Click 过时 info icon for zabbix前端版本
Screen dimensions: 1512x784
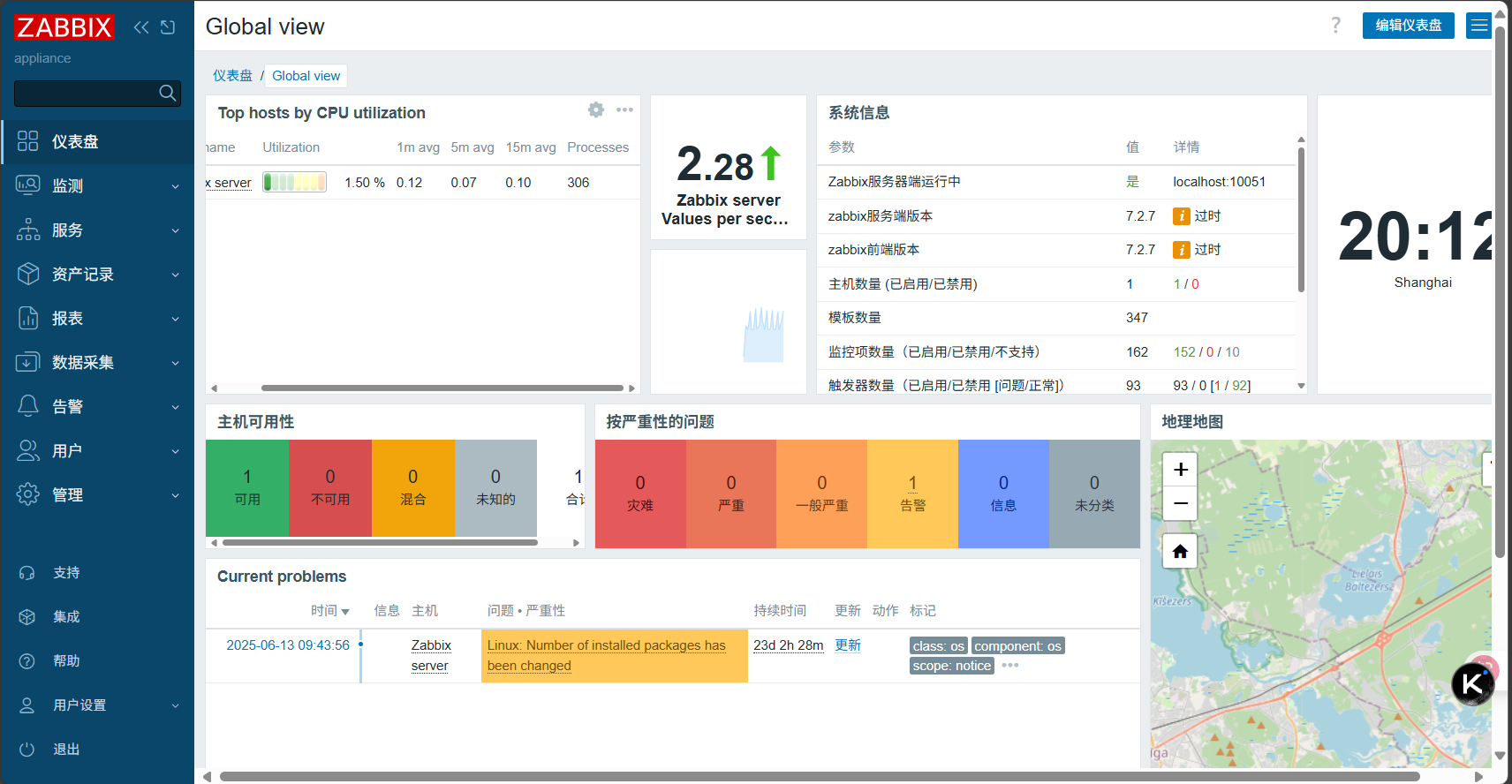click(x=1181, y=250)
